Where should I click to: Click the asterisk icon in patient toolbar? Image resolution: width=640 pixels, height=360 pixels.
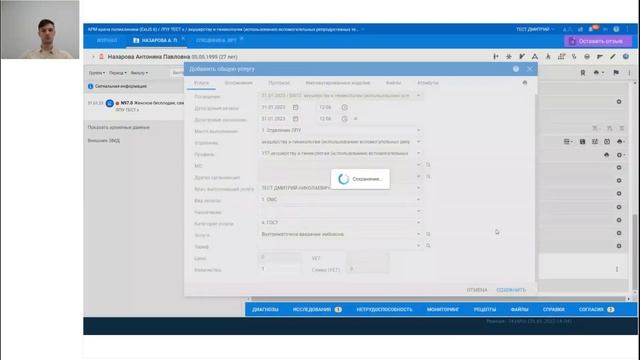[x=509, y=57]
